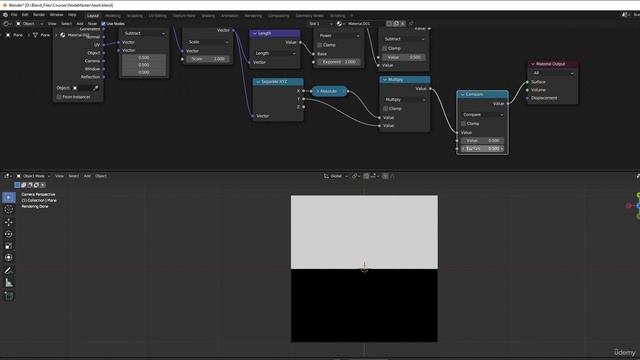Collapse the Separate XYZ node
Image resolution: width=640 pixels, height=360 pixels.
pyautogui.click(x=258, y=82)
